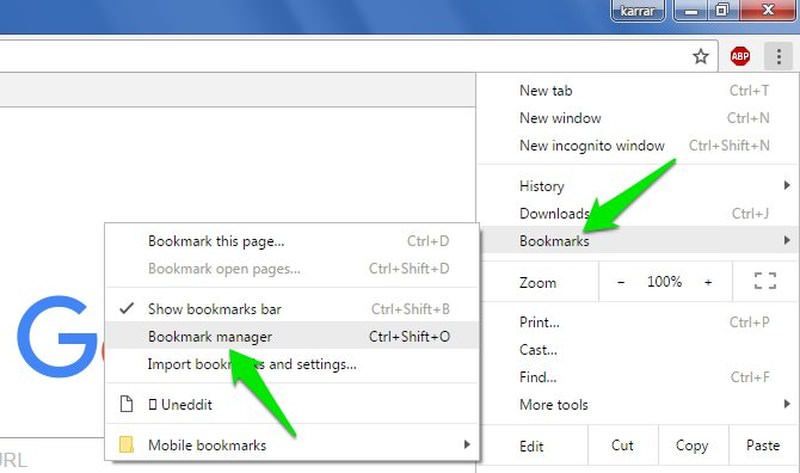Select New window menu entry

[x=639, y=118]
